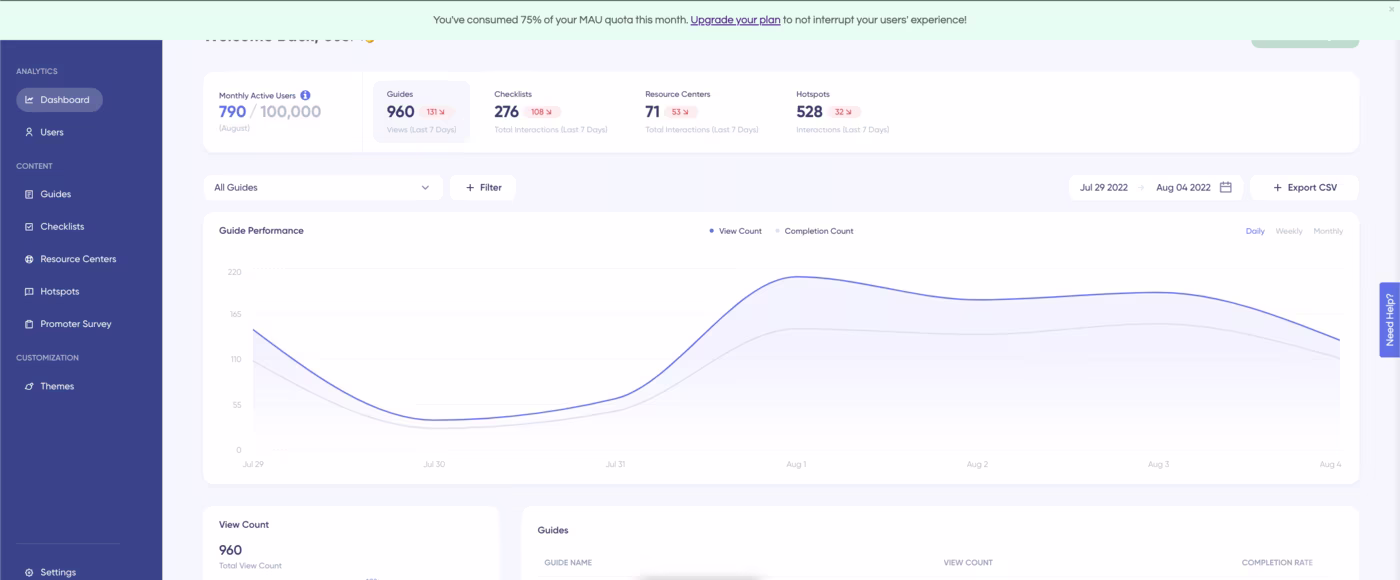Click the Settings gear icon
Viewport: 1400px width, 580px height.
pos(29,573)
